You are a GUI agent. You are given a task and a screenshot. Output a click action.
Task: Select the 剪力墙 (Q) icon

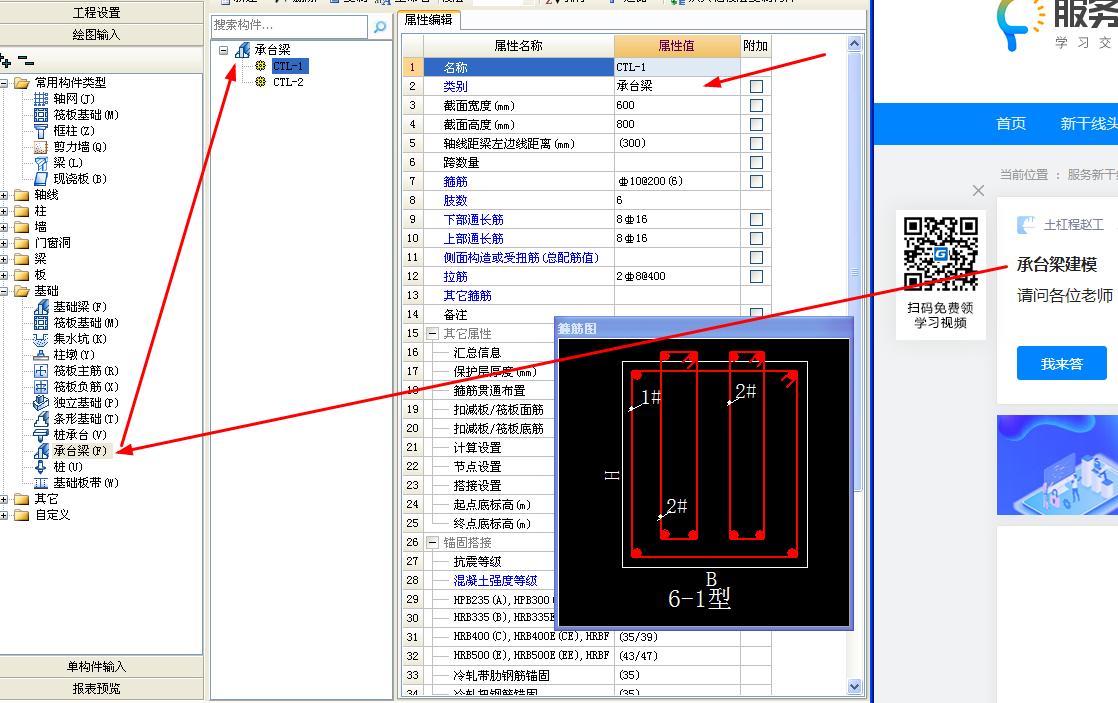[x=41, y=147]
